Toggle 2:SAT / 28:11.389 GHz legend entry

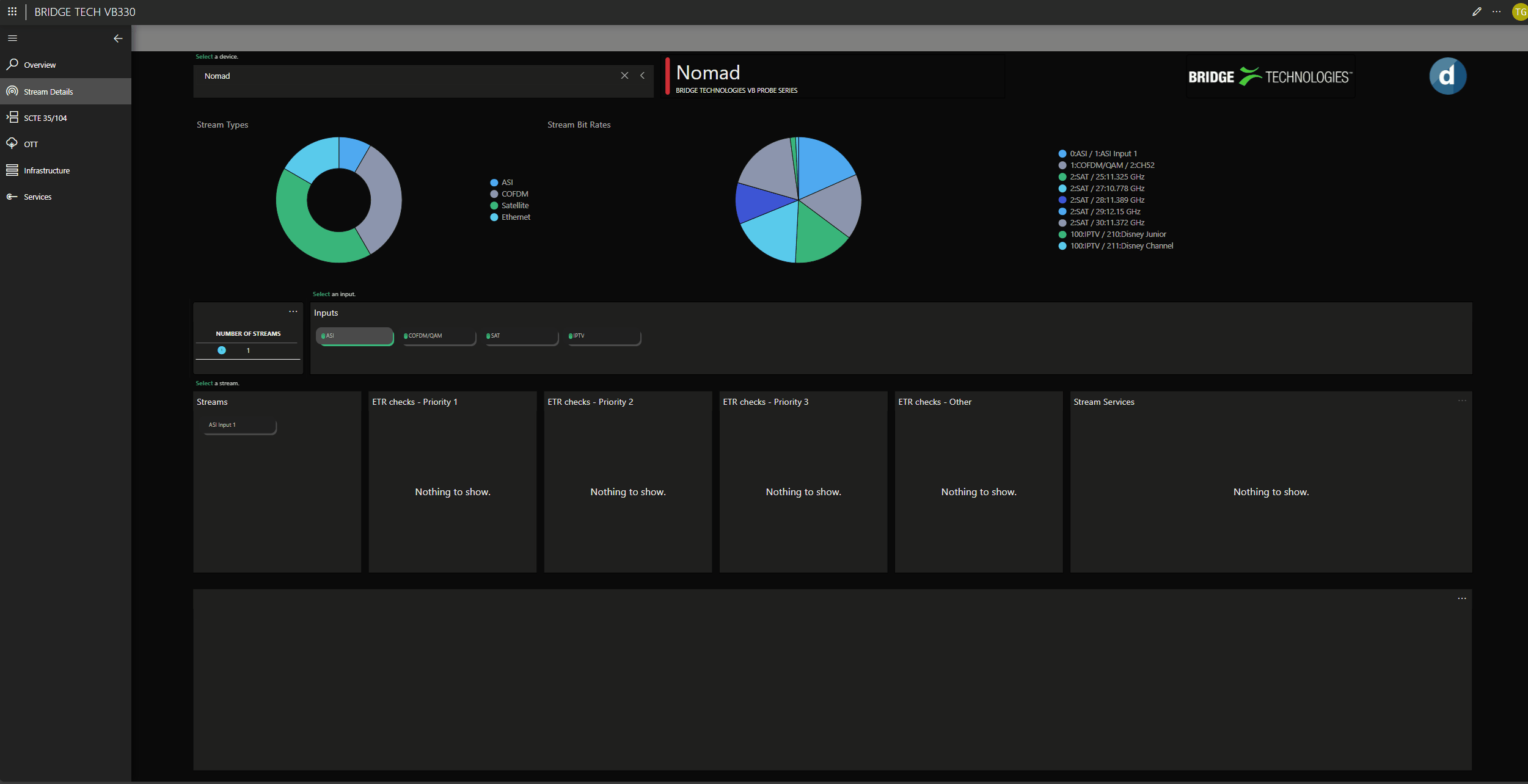(x=1102, y=200)
